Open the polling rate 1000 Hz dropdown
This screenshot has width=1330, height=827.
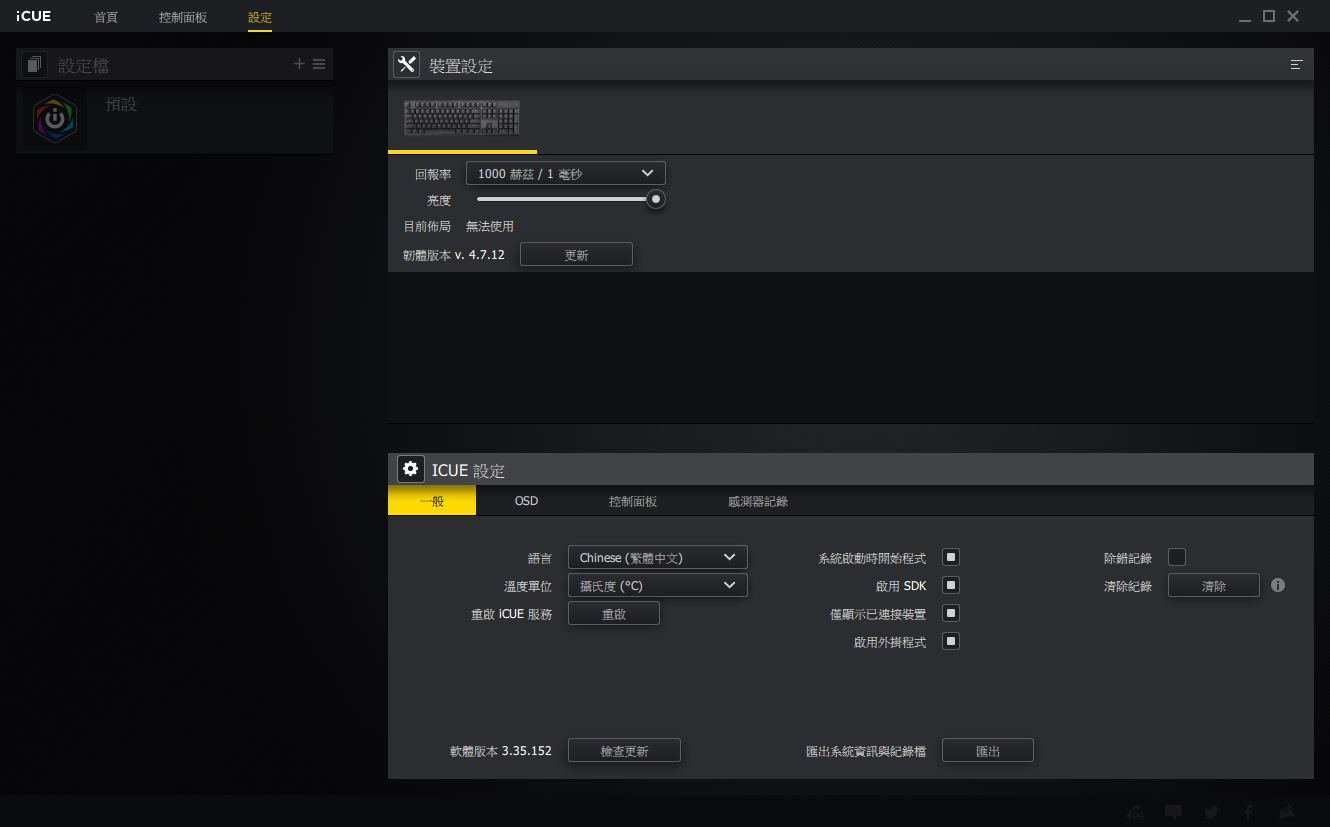[566, 173]
